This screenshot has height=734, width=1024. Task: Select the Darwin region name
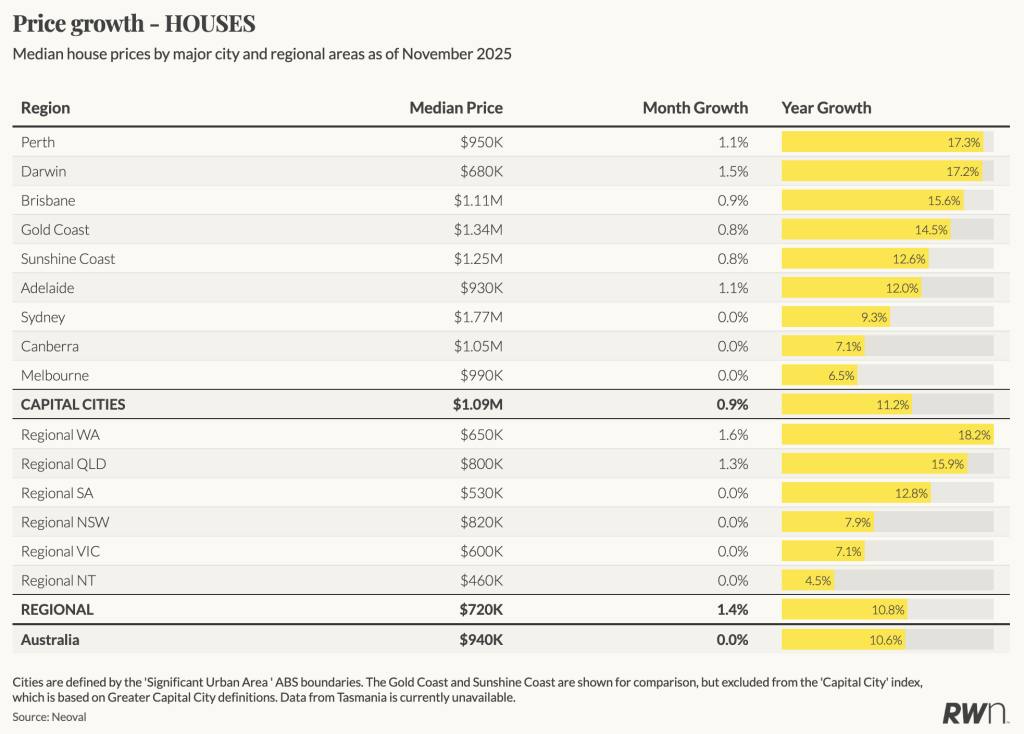(43, 171)
